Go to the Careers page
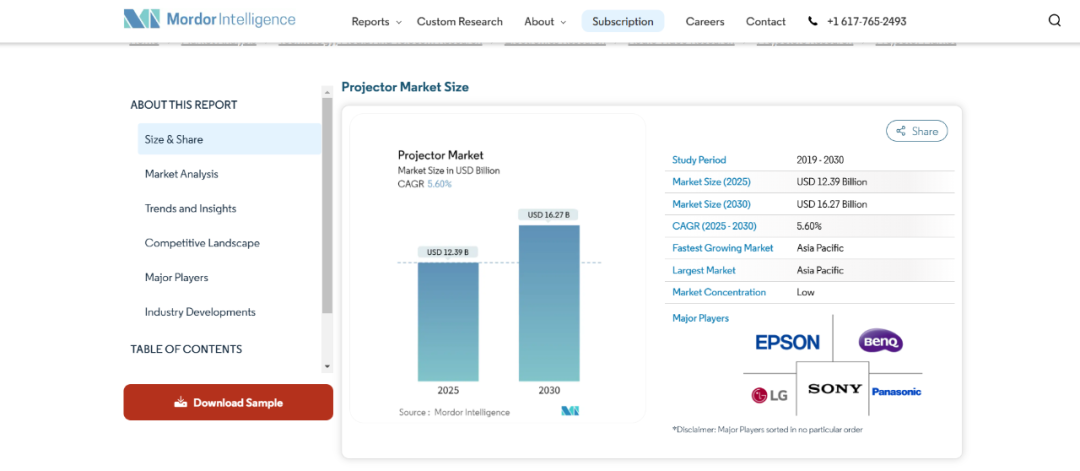The height and width of the screenshot is (471, 1080). (x=705, y=21)
